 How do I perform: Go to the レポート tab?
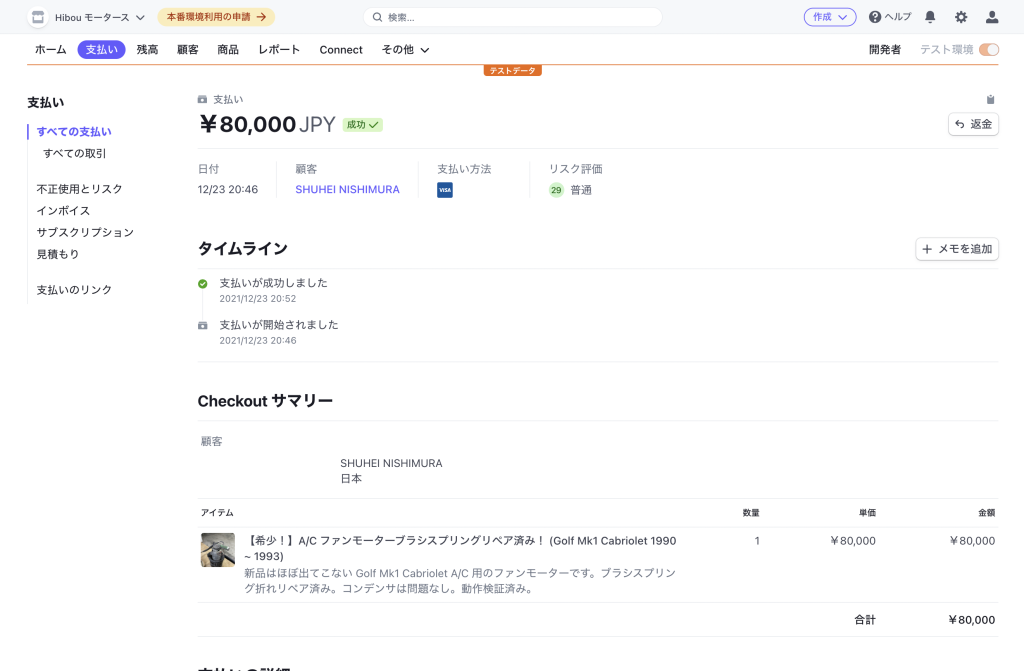point(279,50)
